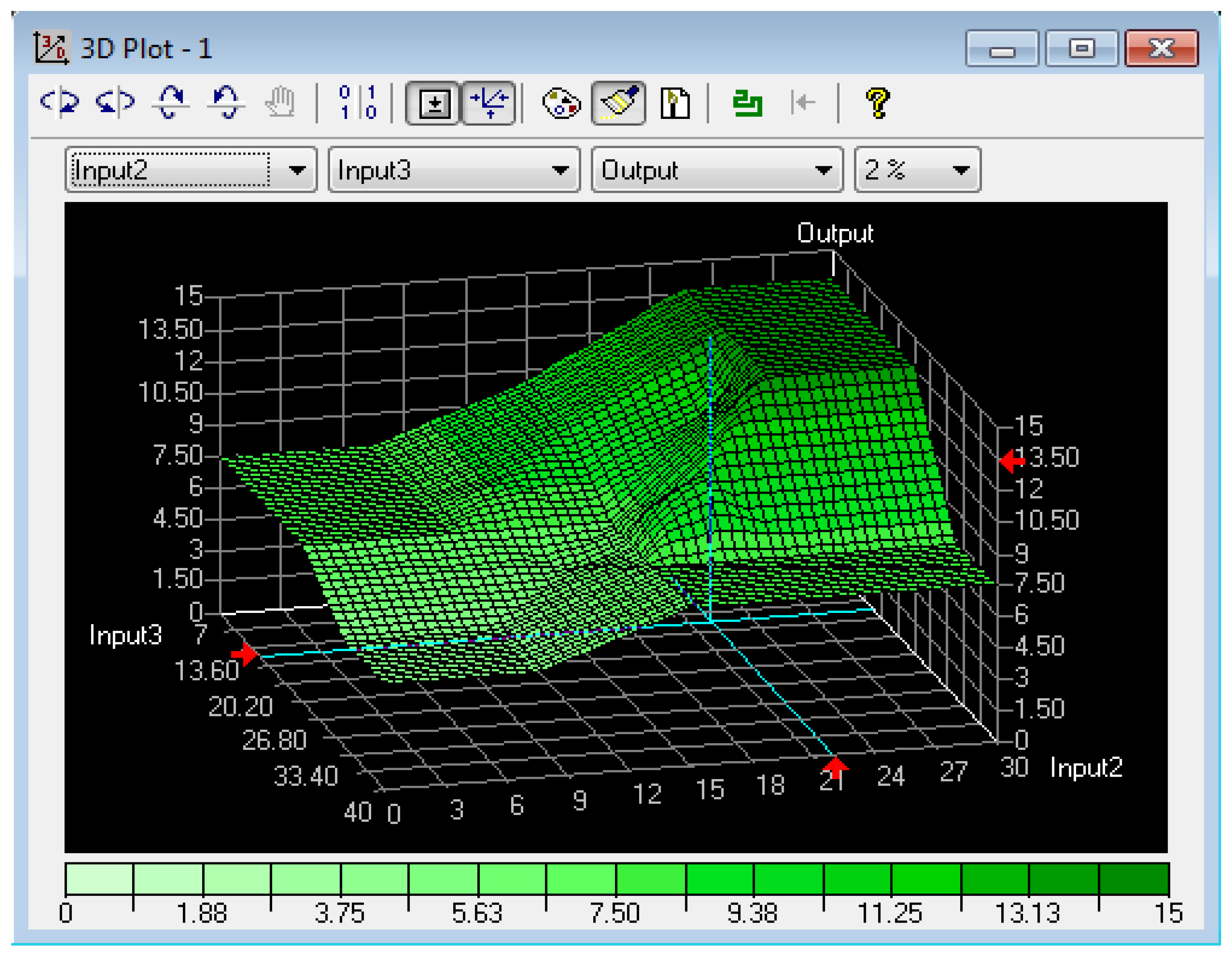The width and height of the screenshot is (1232, 958).
Task: Expand the 2 % resolution dropdown
Action: pos(961,170)
